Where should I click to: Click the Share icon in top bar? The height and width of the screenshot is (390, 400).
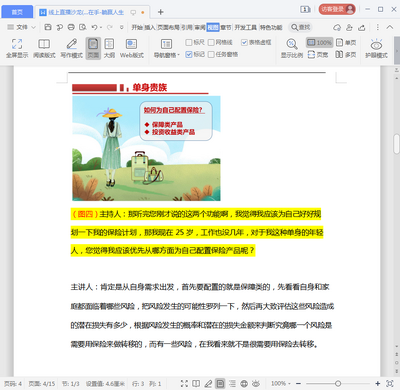(362, 27)
